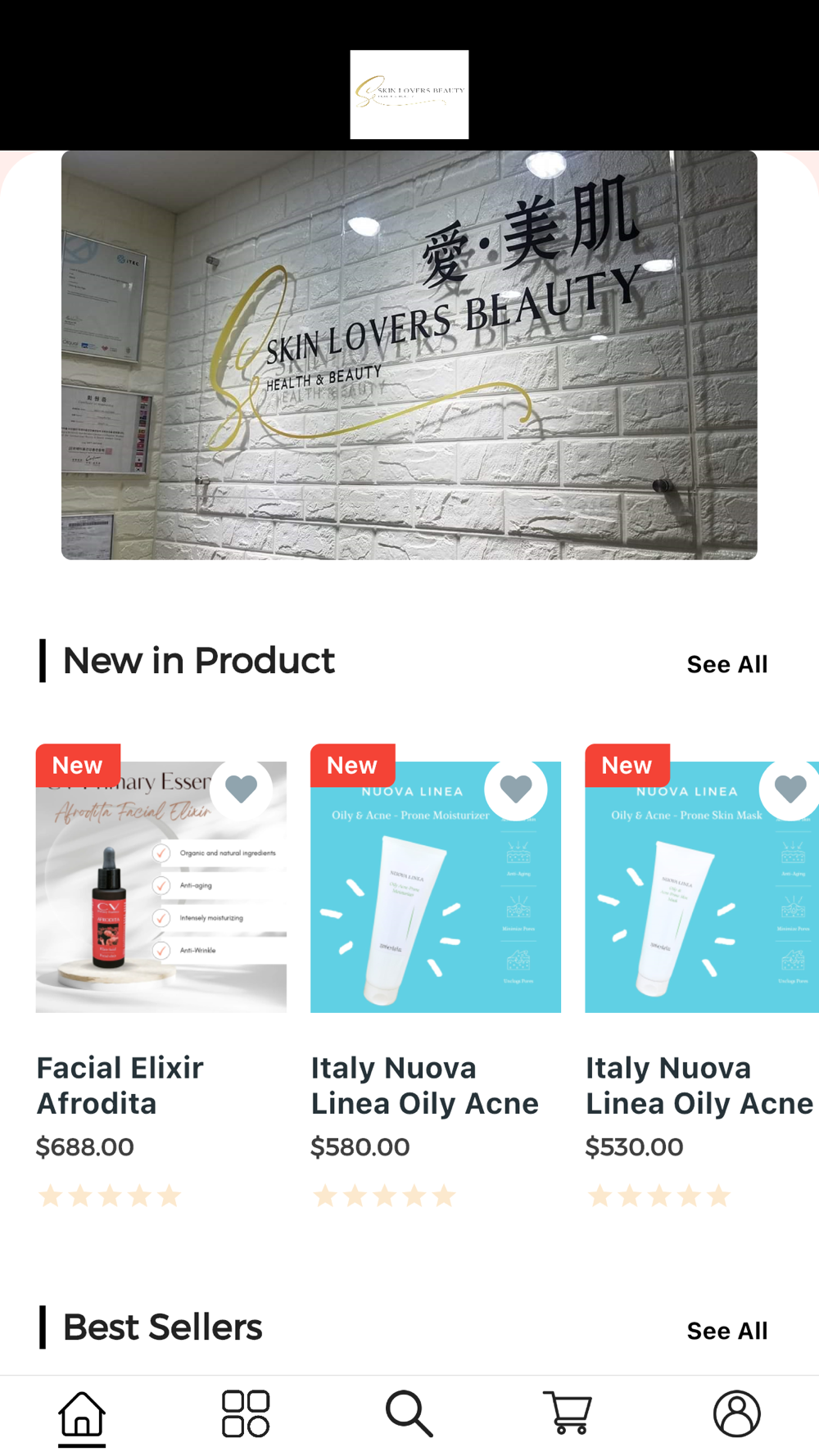Tap the New badge on Facial Elixir
This screenshot has width=819, height=1456.
coord(78,765)
